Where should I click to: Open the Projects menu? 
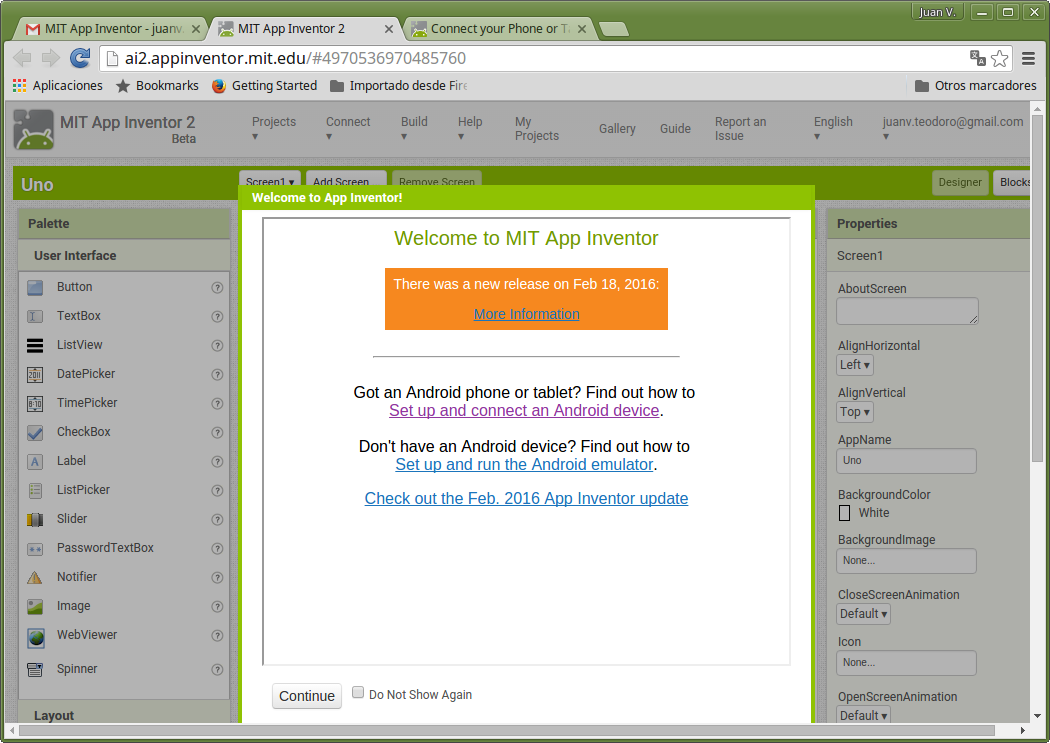(x=274, y=129)
